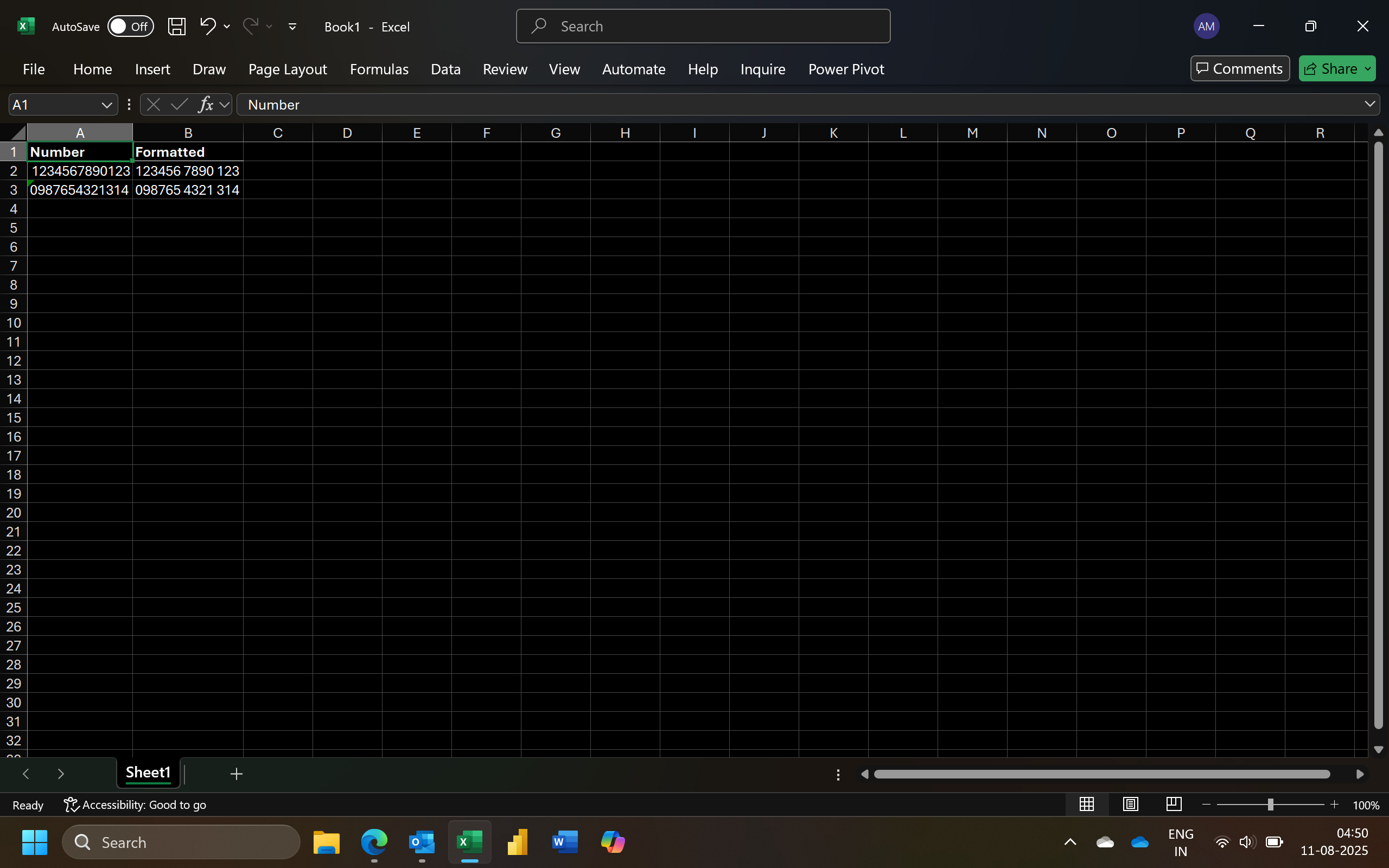
Task: Open the Power Pivot tab
Action: point(846,69)
